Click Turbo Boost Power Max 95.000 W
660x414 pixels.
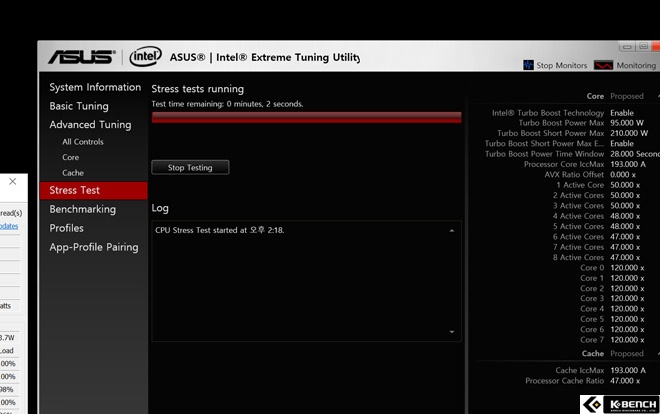(x=627, y=123)
